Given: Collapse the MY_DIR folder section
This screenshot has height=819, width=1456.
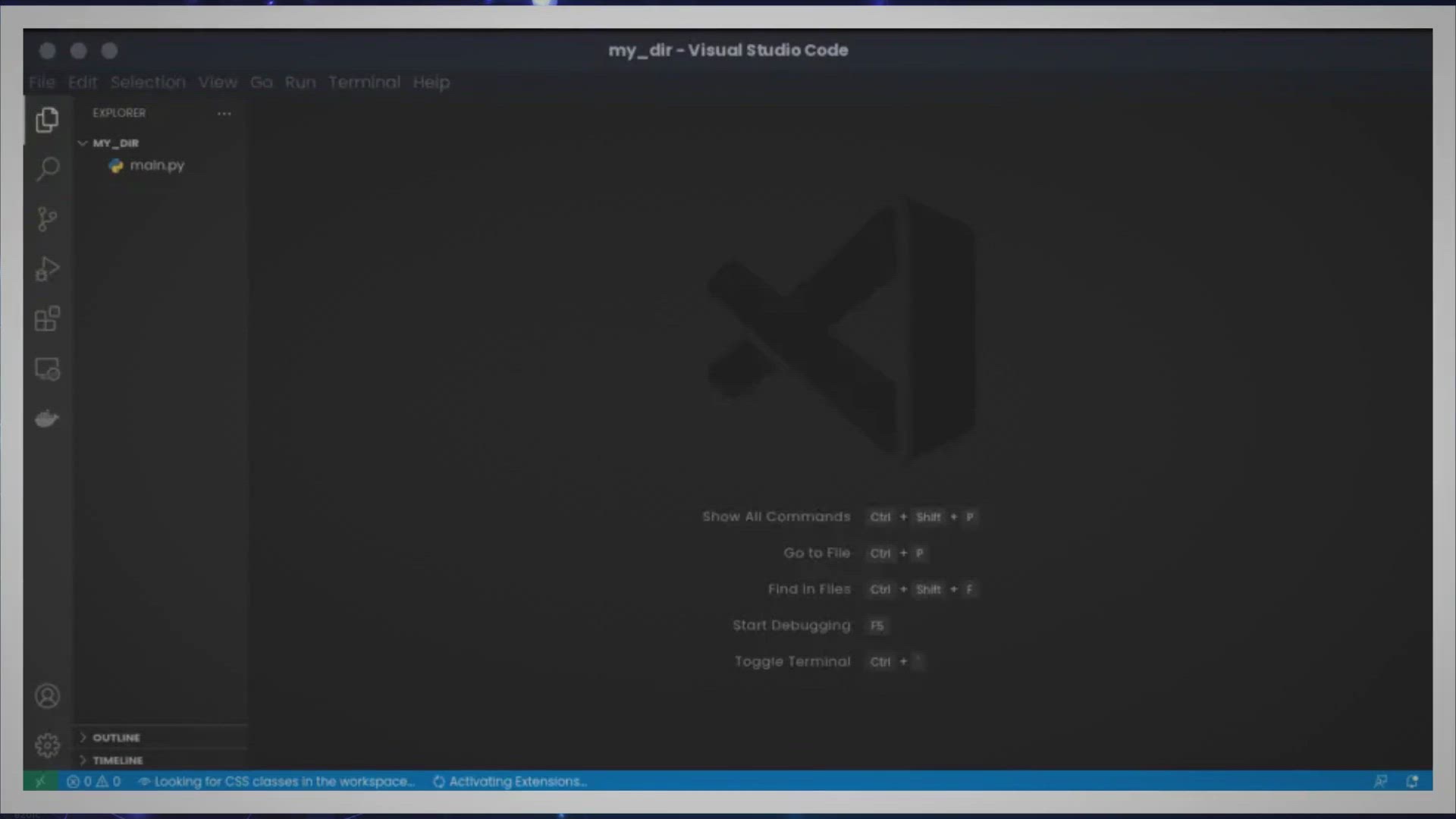Looking at the screenshot, I should tap(161, 143).
